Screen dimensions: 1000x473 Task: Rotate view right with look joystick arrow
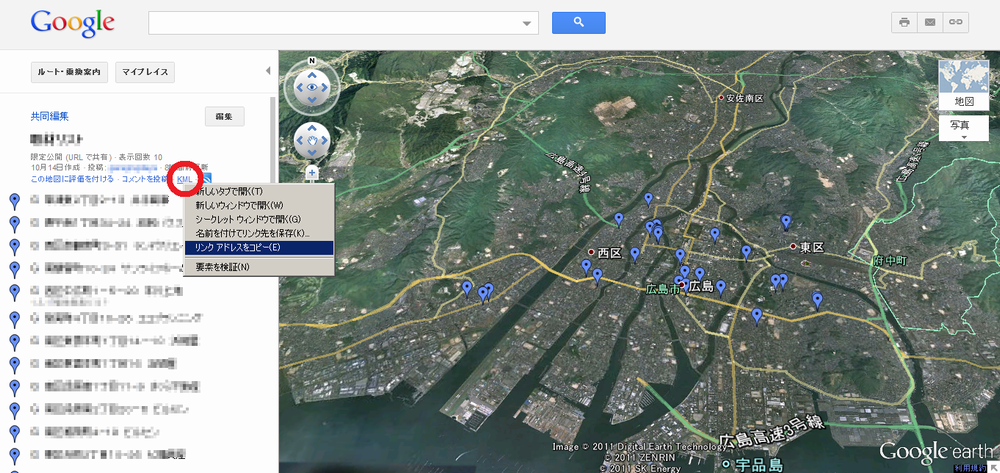point(326,87)
